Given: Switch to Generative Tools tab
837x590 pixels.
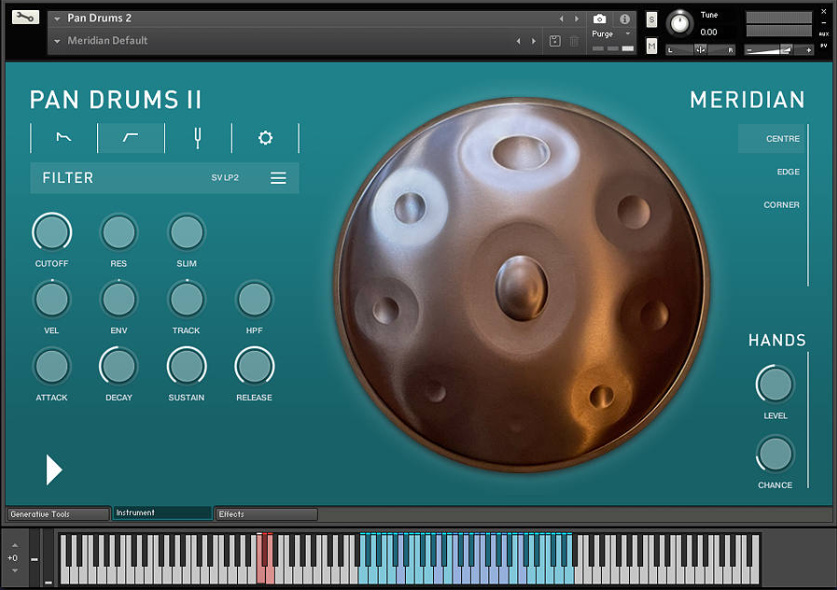Looking at the screenshot, I should pyautogui.click(x=58, y=514).
